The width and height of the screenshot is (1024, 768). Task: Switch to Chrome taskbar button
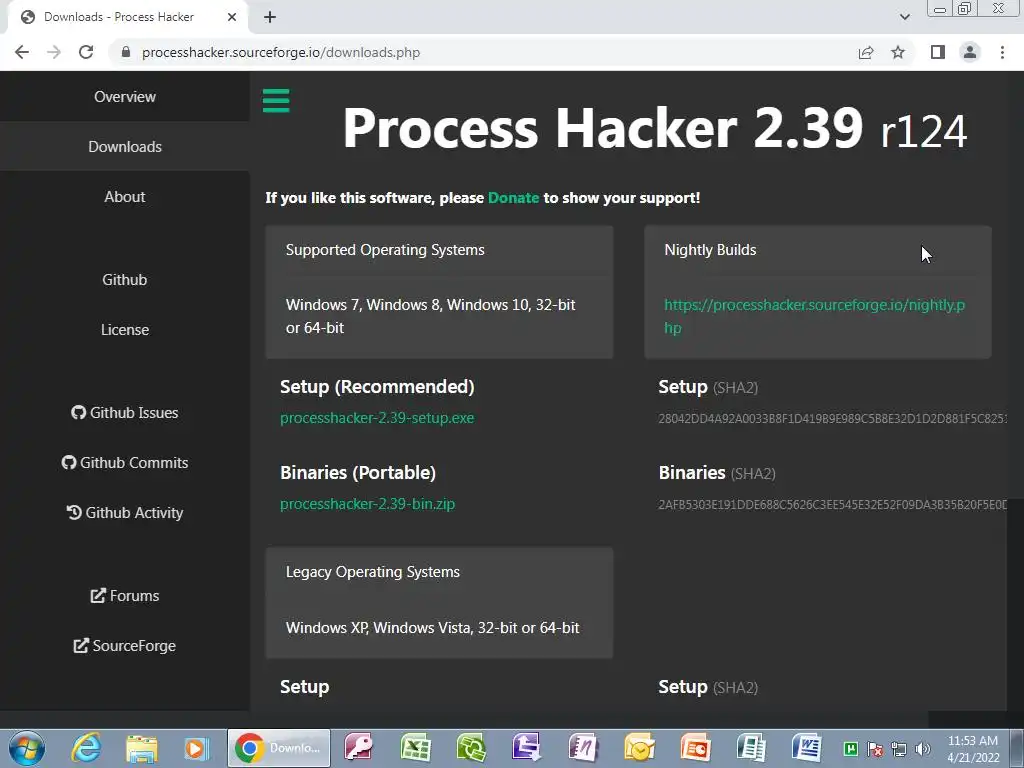click(279, 748)
